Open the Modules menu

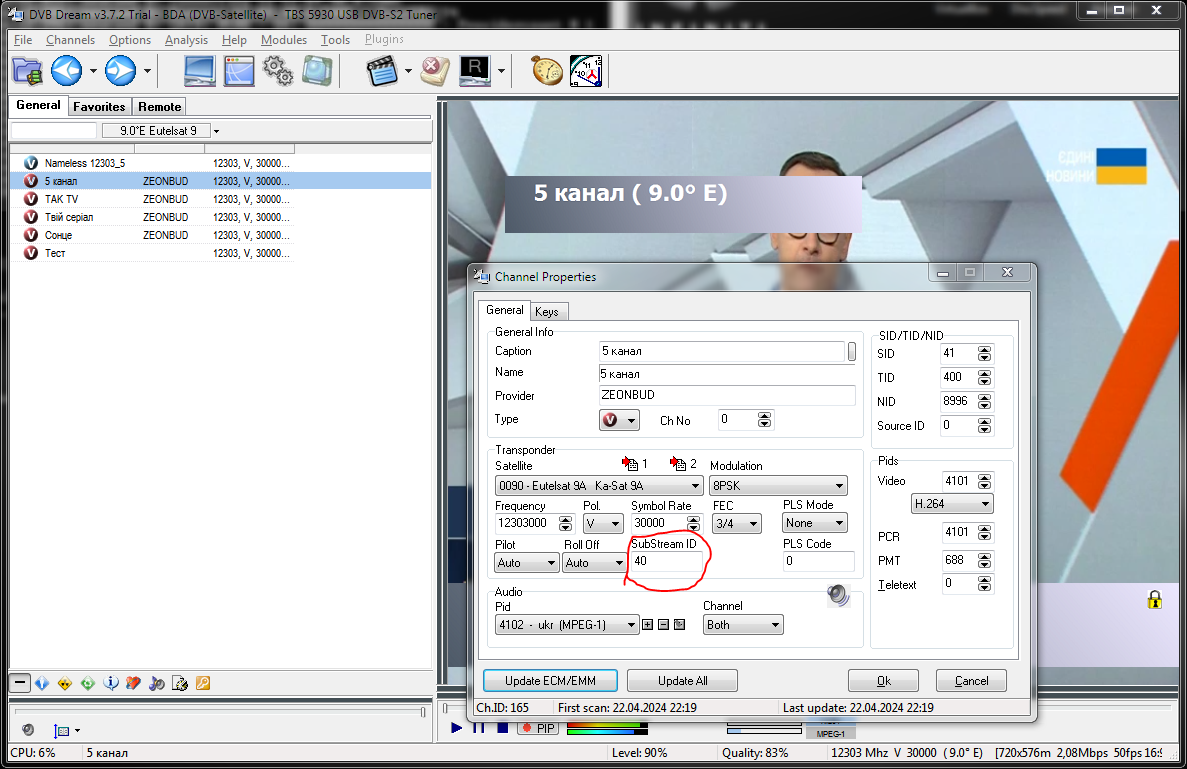[284, 39]
